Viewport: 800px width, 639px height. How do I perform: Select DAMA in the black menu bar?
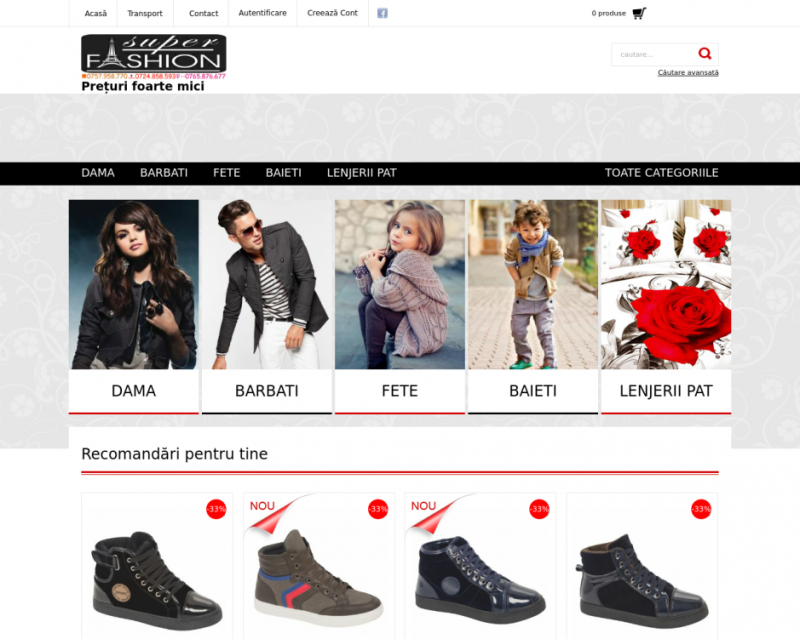(x=98, y=173)
